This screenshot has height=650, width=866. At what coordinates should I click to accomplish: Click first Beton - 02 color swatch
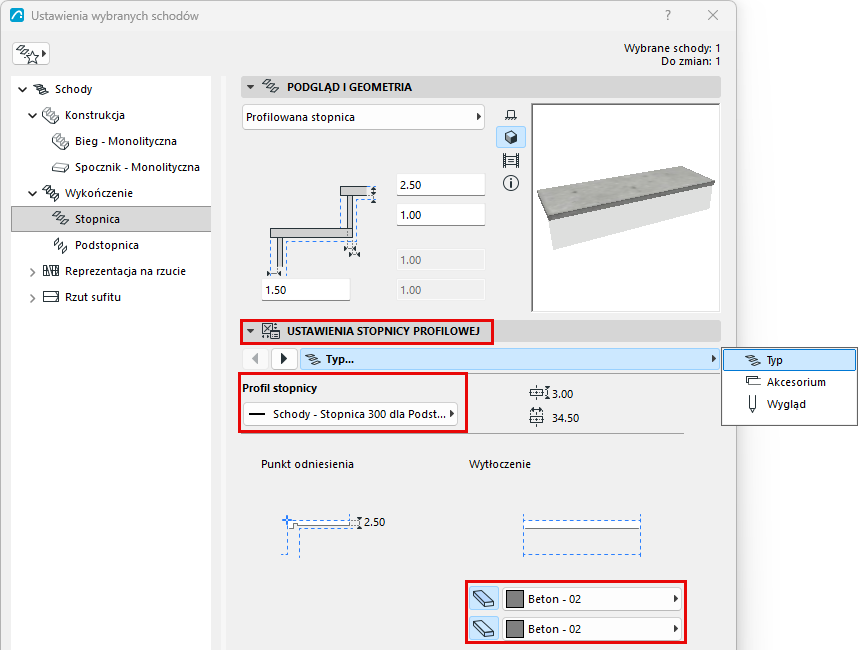click(x=515, y=599)
